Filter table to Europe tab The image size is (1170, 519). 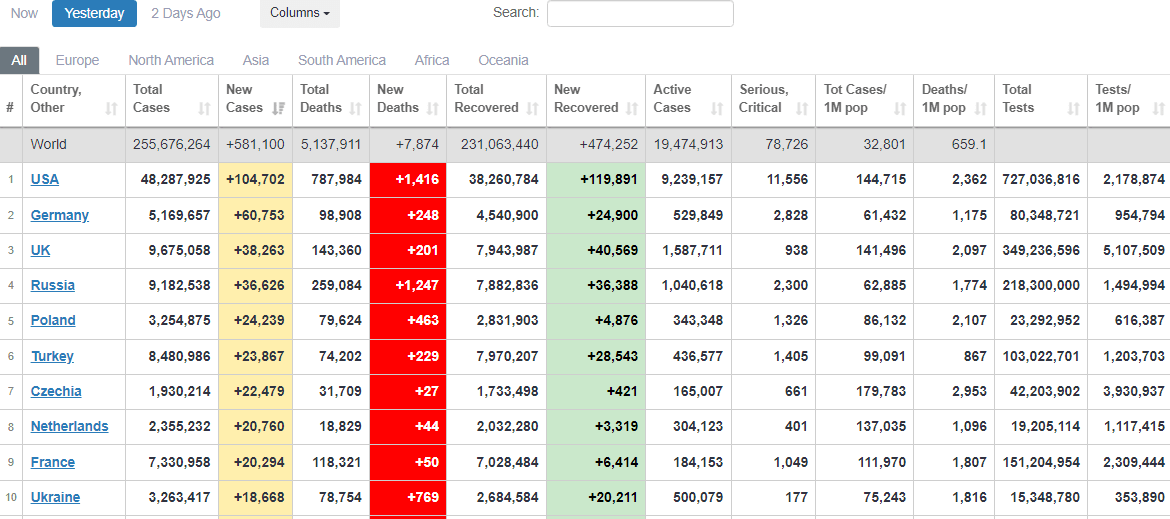click(77, 60)
